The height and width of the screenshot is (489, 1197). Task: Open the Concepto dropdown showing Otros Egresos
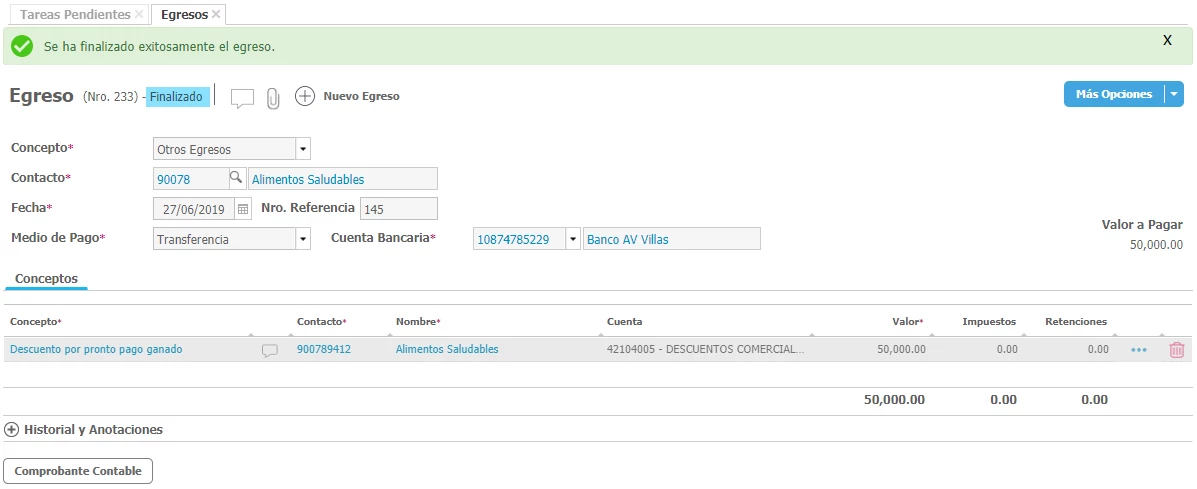click(x=303, y=149)
